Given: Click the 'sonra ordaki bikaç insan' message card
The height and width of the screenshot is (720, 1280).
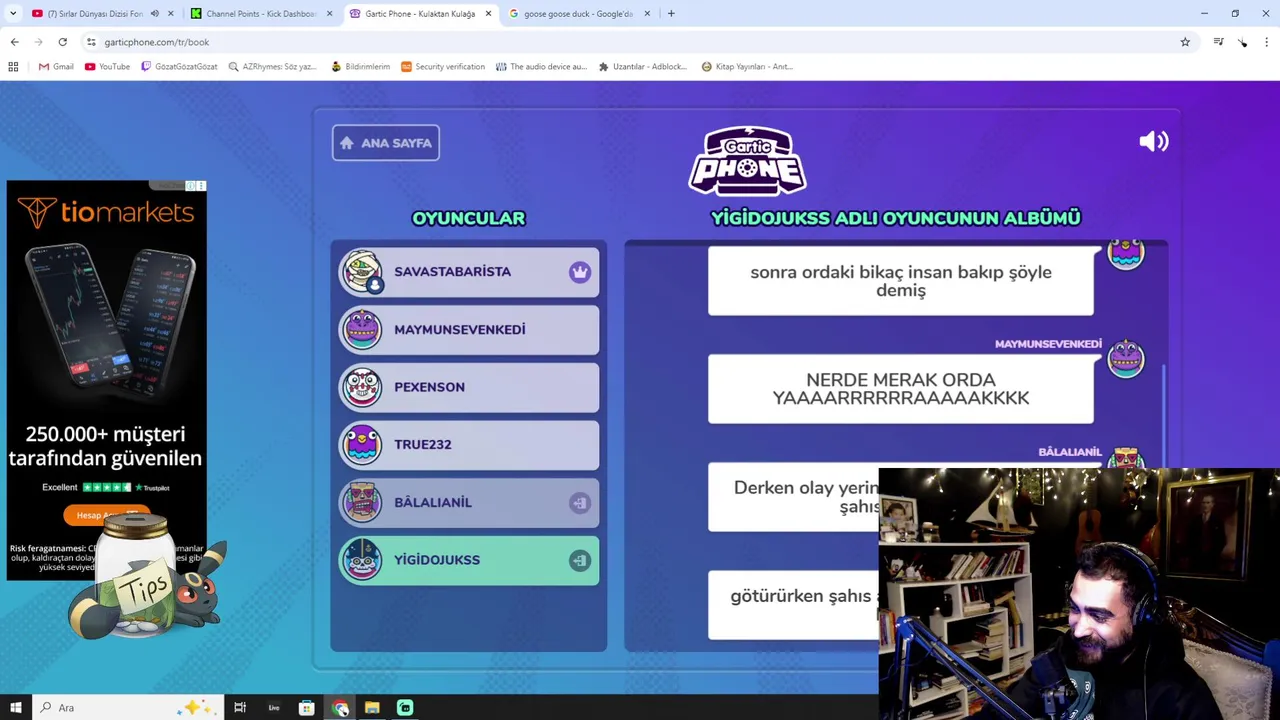Looking at the screenshot, I should [900, 281].
